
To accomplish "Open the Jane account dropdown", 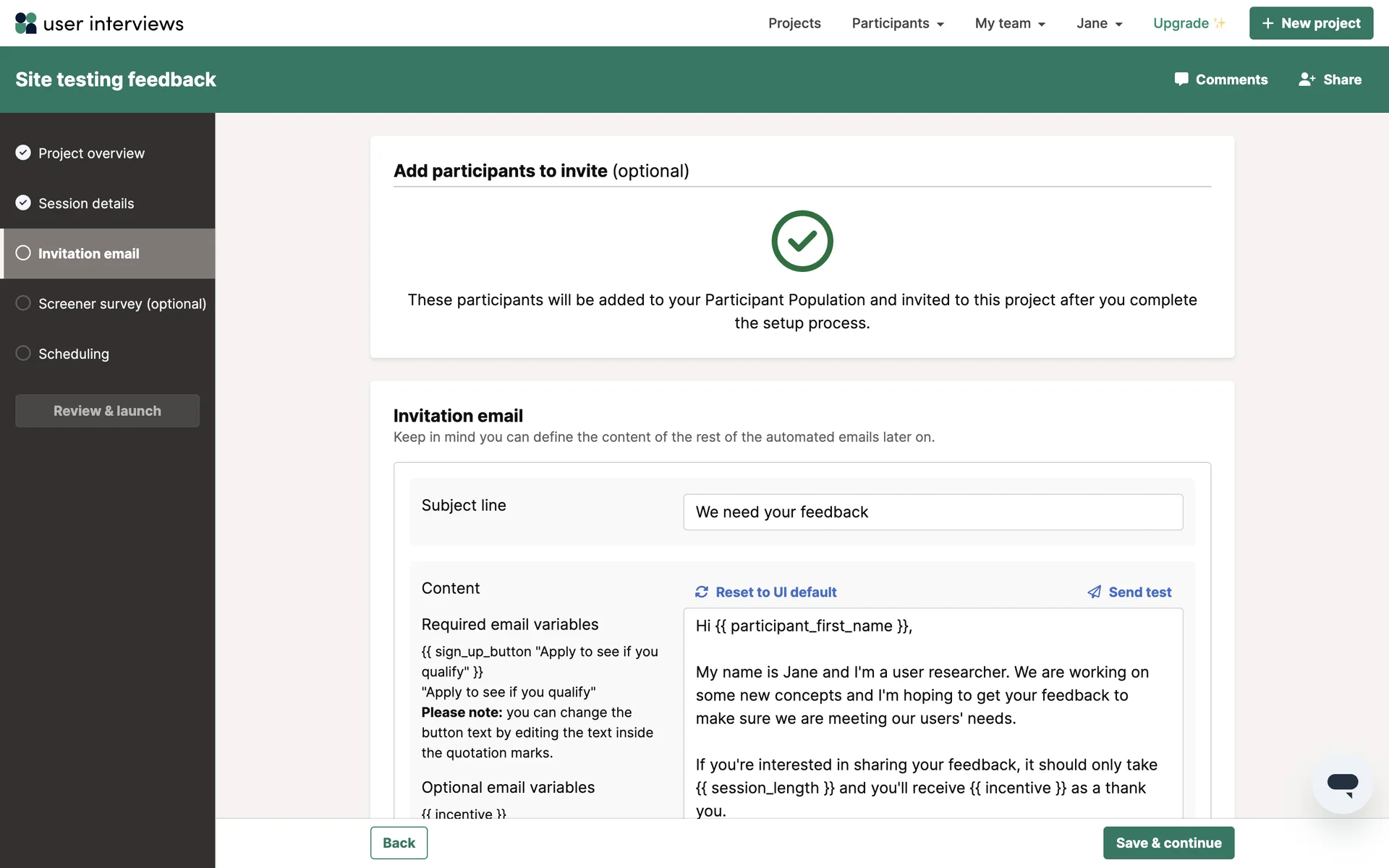I will [1098, 23].
